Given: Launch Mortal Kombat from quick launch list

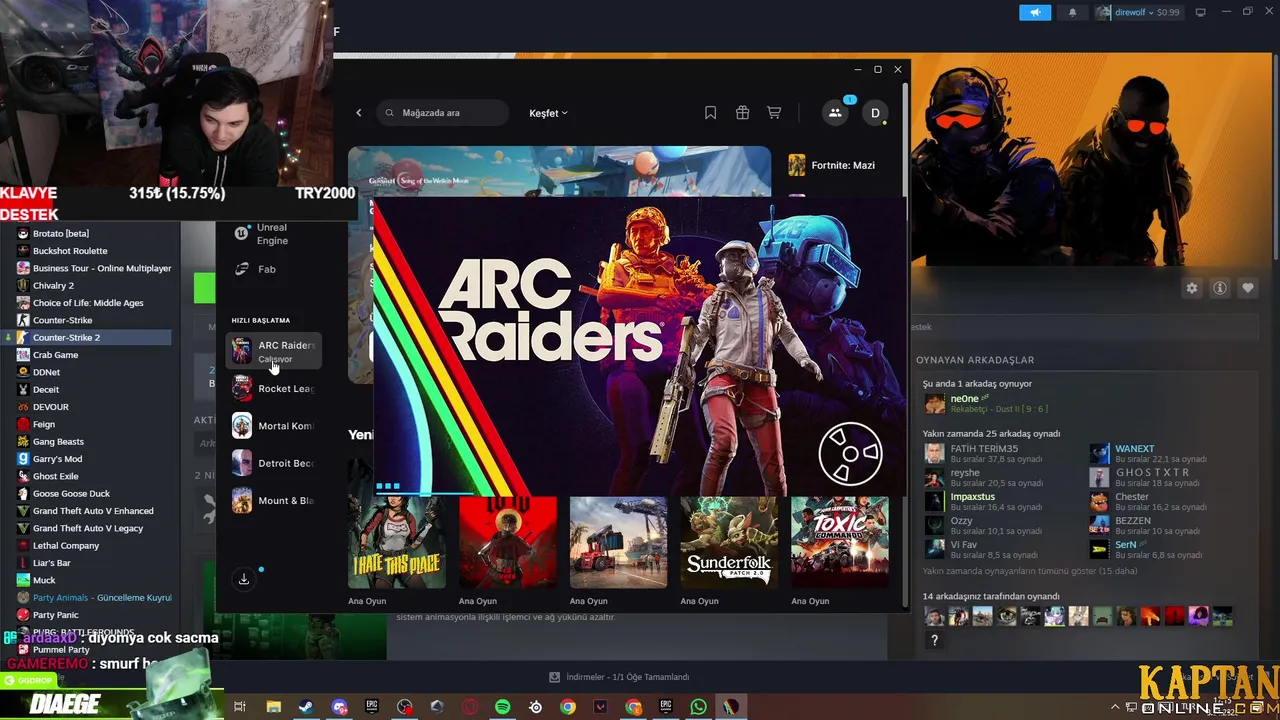Looking at the screenshot, I should coord(274,426).
